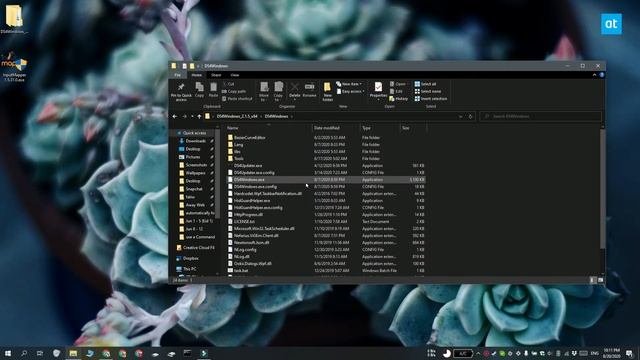The width and height of the screenshot is (640, 360).
Task: Click the Properties icon in ribbon
Action: (378, 87)
